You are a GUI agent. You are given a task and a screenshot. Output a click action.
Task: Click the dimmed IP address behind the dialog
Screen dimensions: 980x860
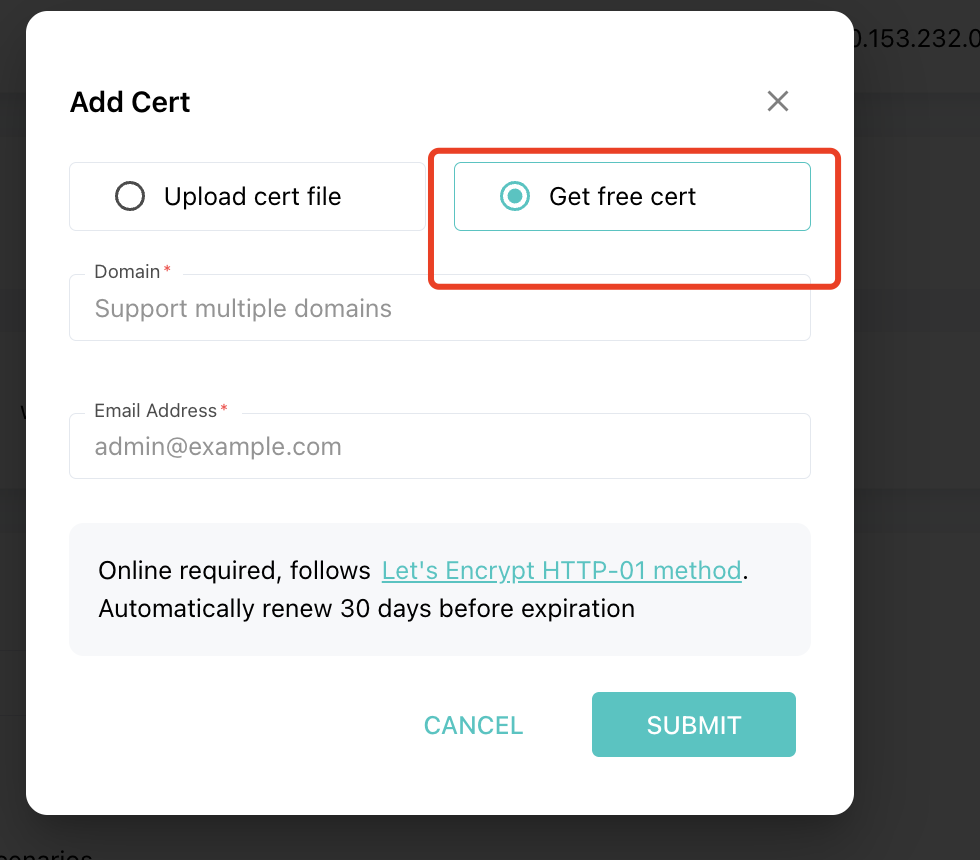(x=917, y=39)
